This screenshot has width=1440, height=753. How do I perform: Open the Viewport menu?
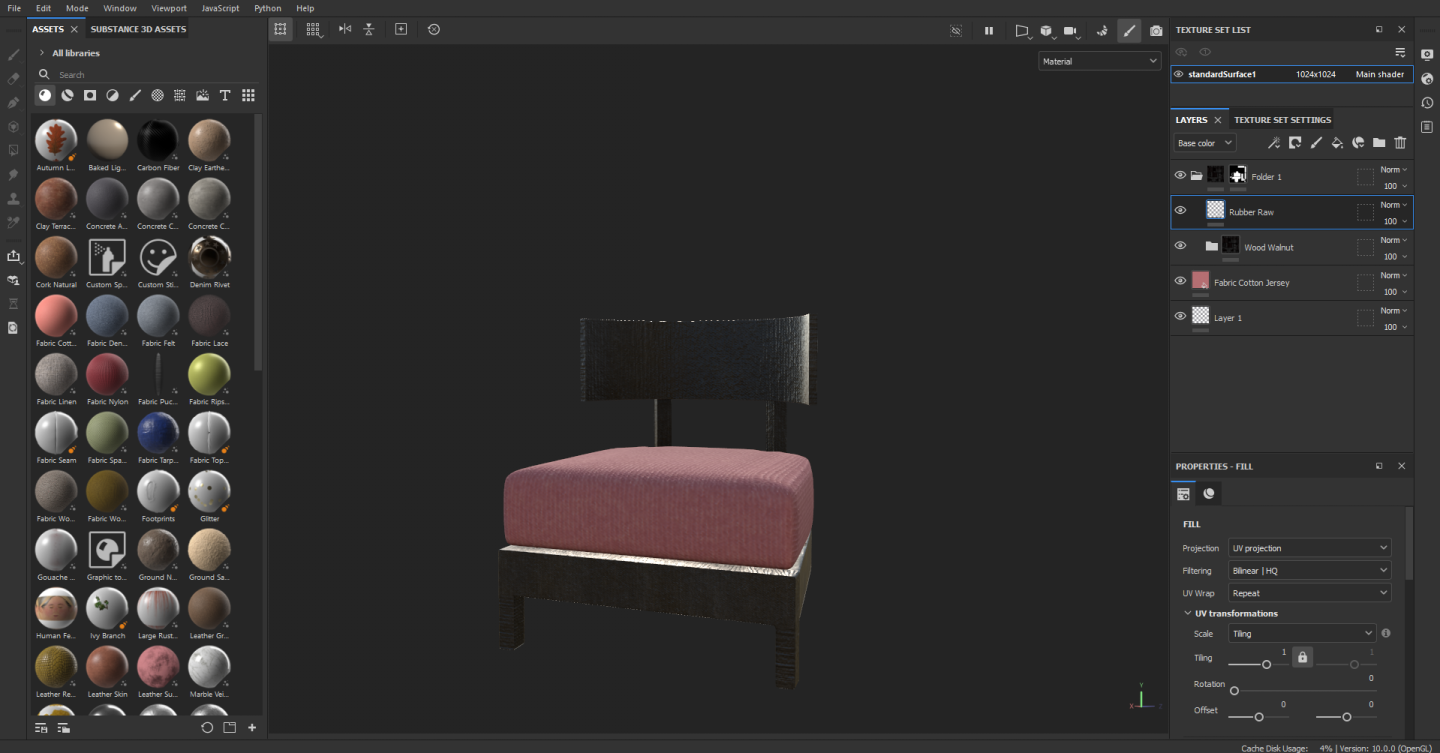pyautogui.click(x=169, y=8)
